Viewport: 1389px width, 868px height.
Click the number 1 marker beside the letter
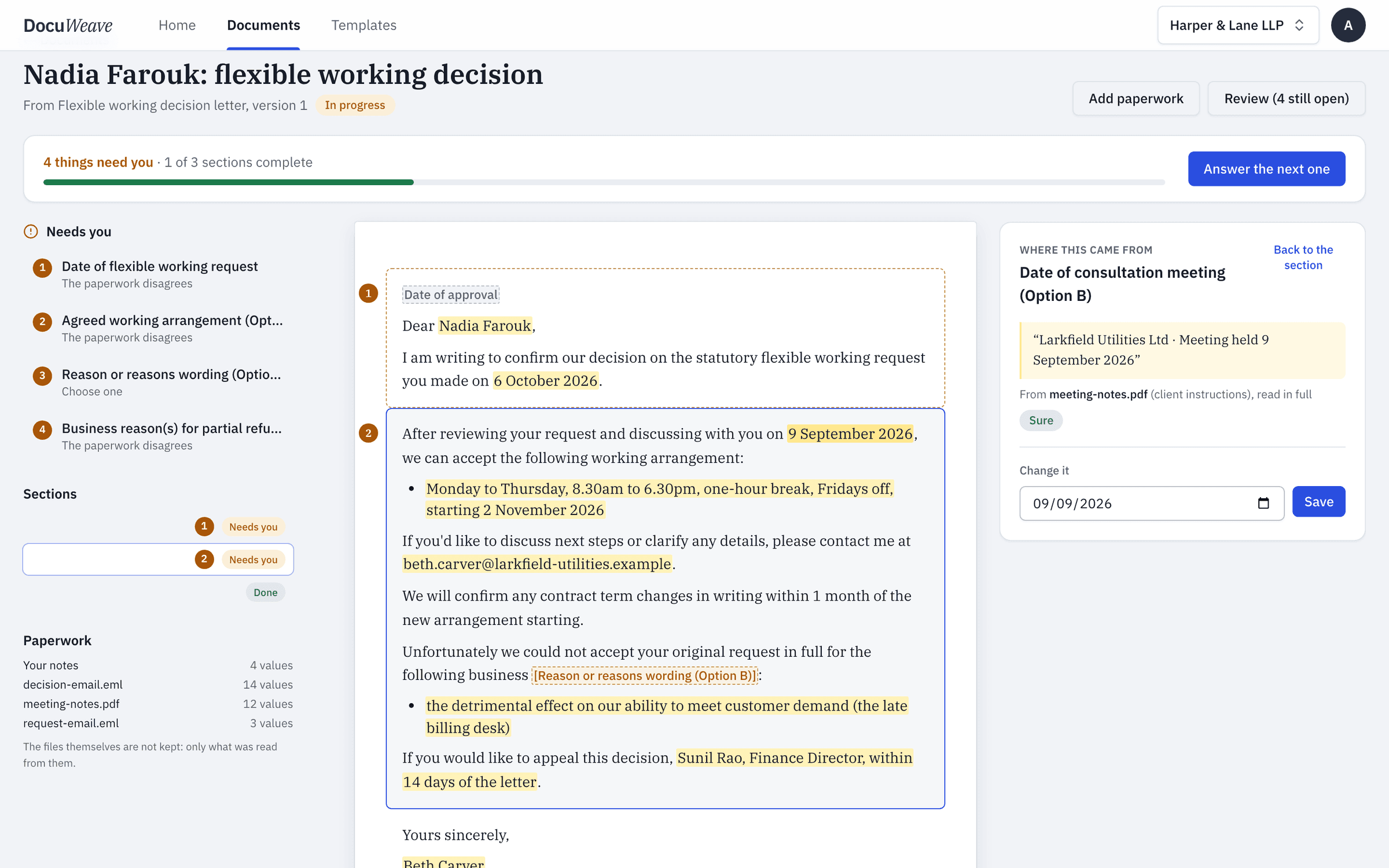pyautogui.click(x=369, y=293)
